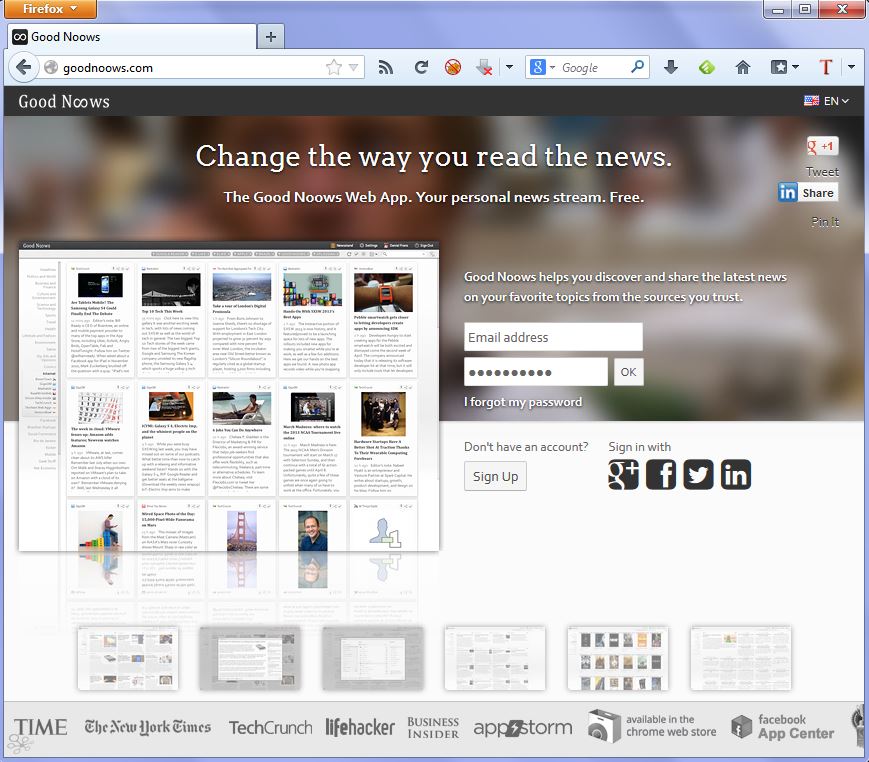Reload the page with the refresh icon
This screenshot has width=869, height=762.
tap(421, 68)
